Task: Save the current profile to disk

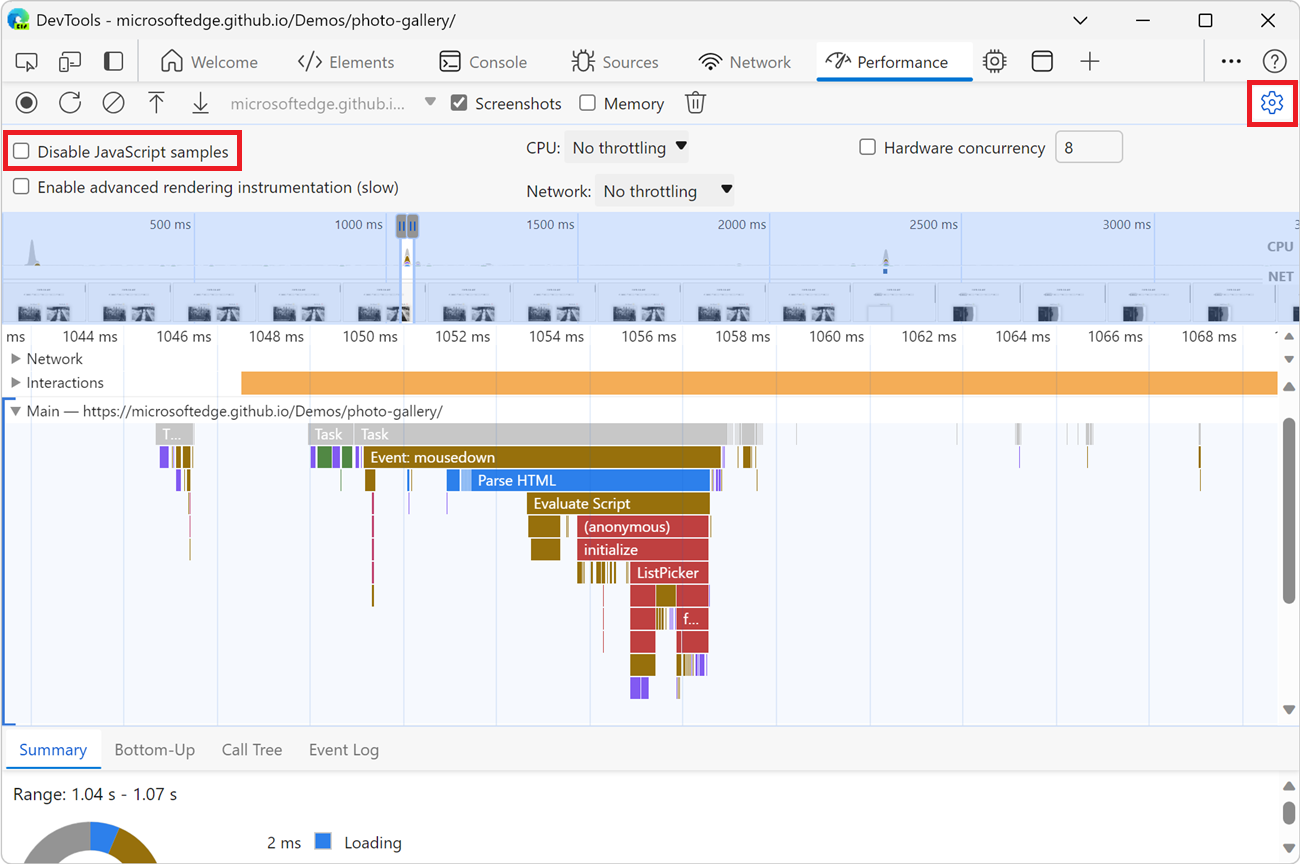Action: pos(200,102)
